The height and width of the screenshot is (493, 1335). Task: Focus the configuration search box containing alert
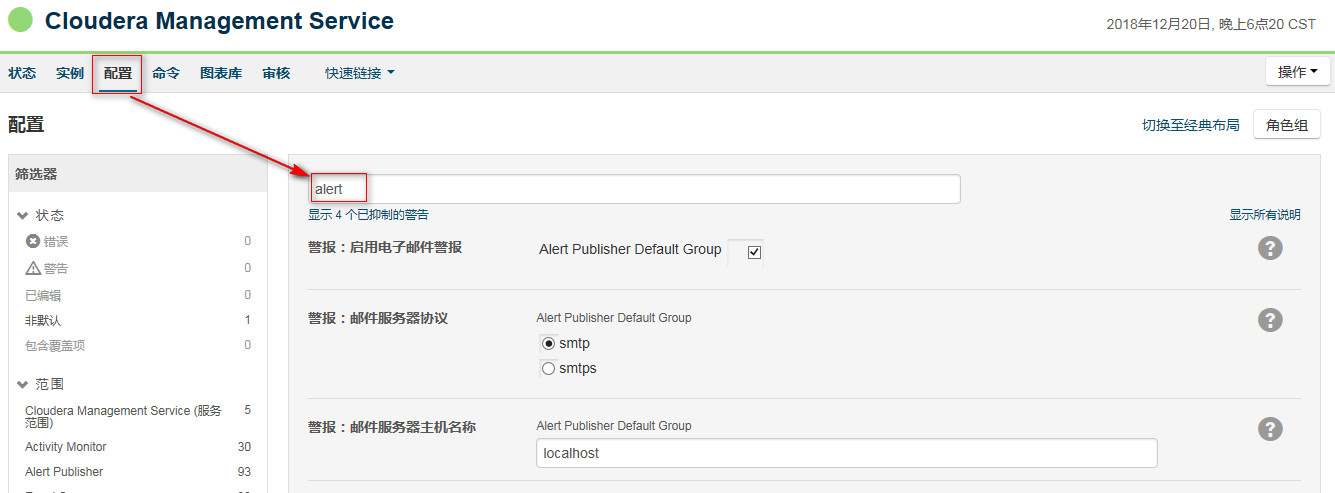pos(634,189)
